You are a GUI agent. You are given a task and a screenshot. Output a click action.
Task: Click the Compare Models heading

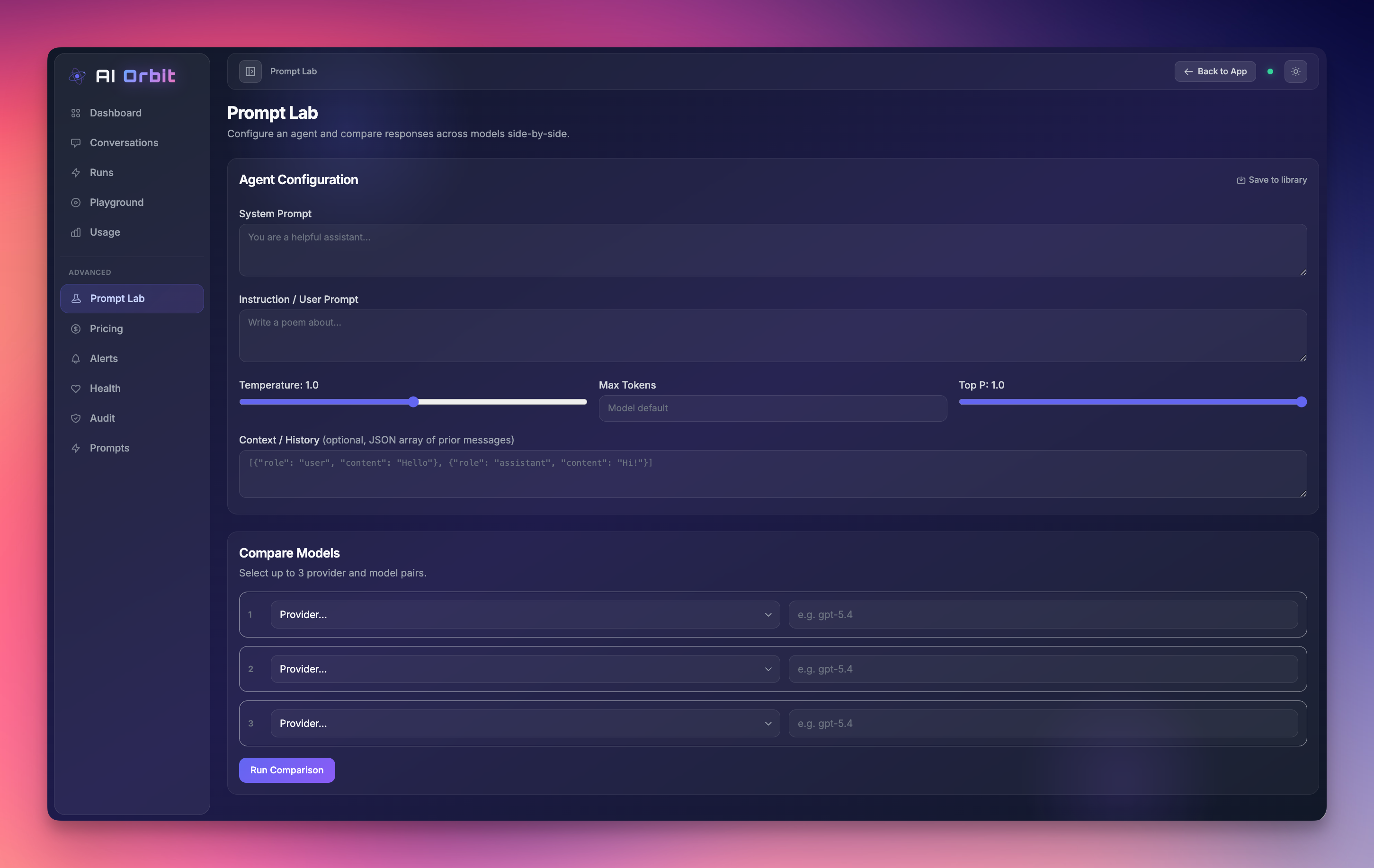[289, 553]
